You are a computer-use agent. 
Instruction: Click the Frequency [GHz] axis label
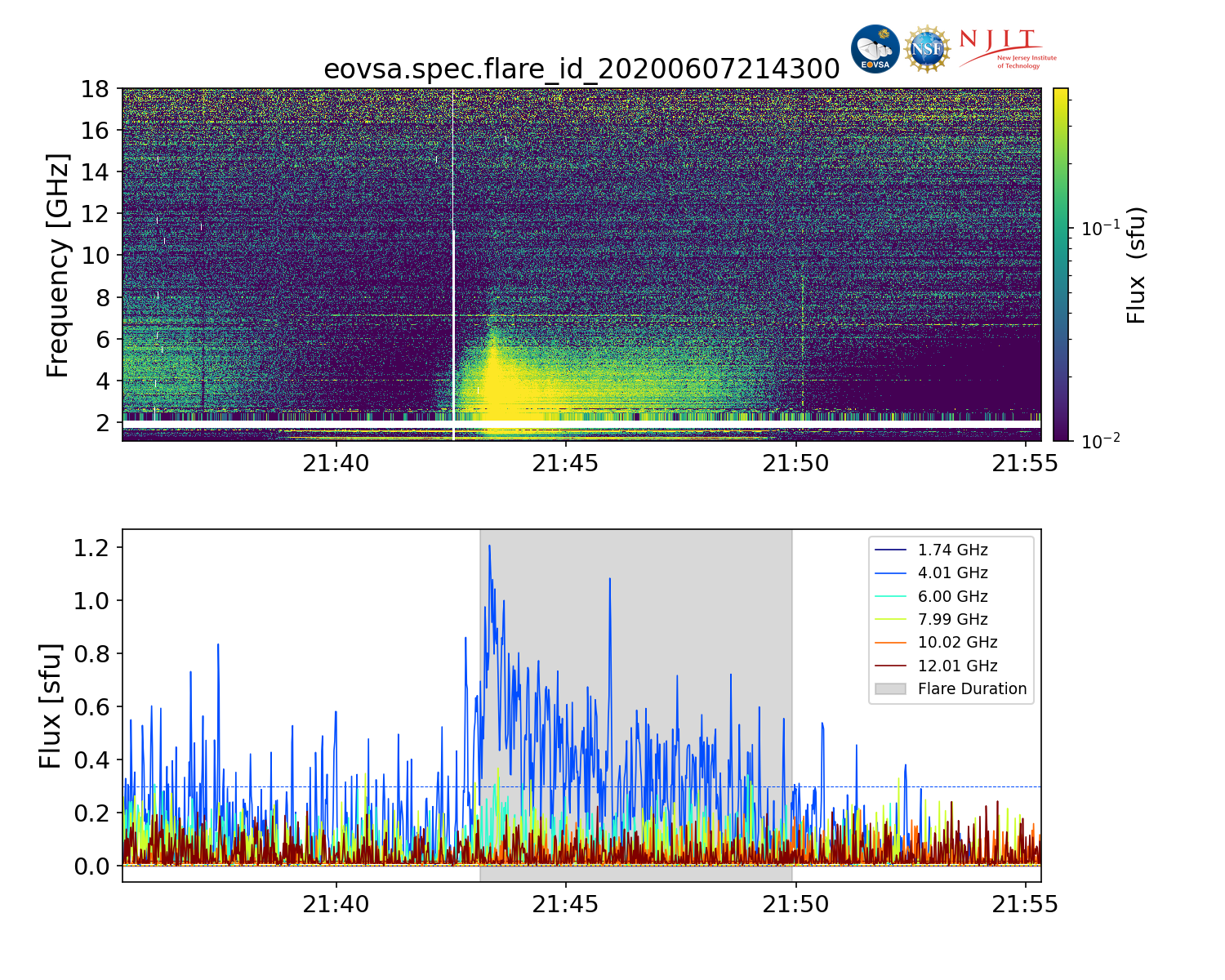point(57,265)
